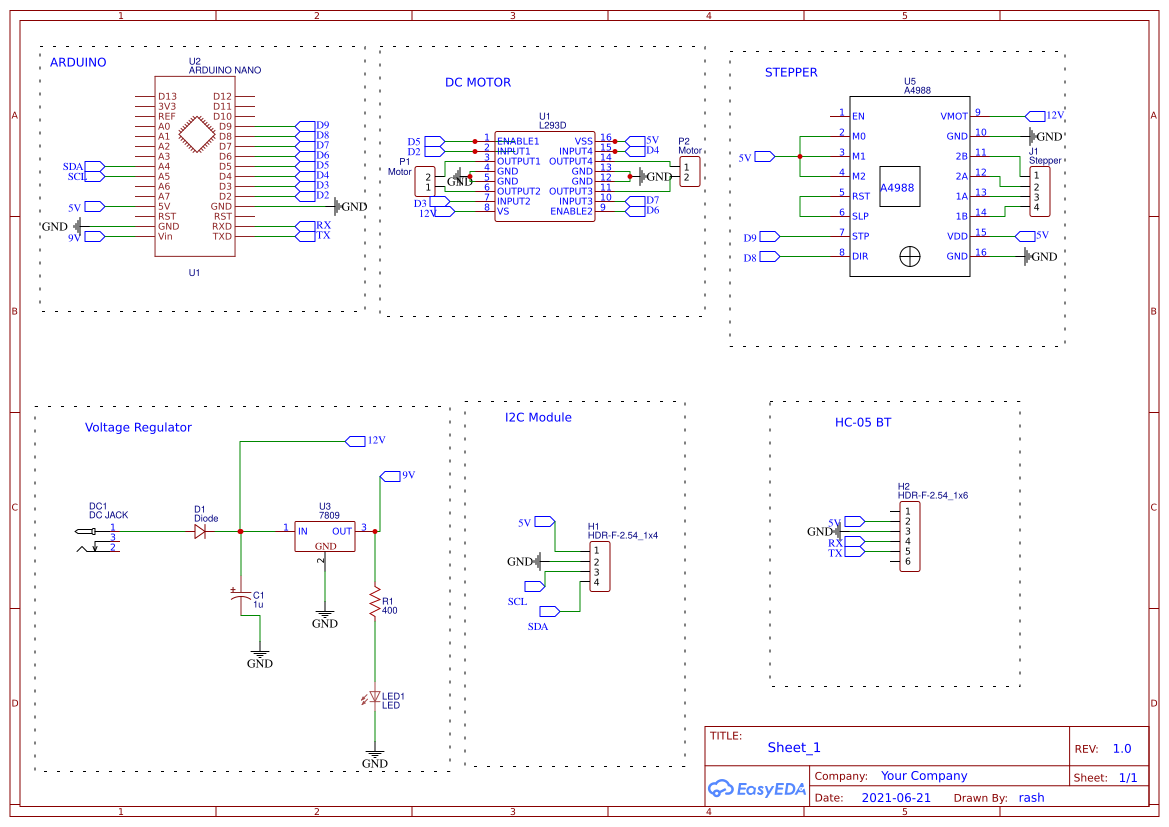Click the 'DC MOTOR' section title
Viewport: 1169px width, 827px height.
click(478, 83)
